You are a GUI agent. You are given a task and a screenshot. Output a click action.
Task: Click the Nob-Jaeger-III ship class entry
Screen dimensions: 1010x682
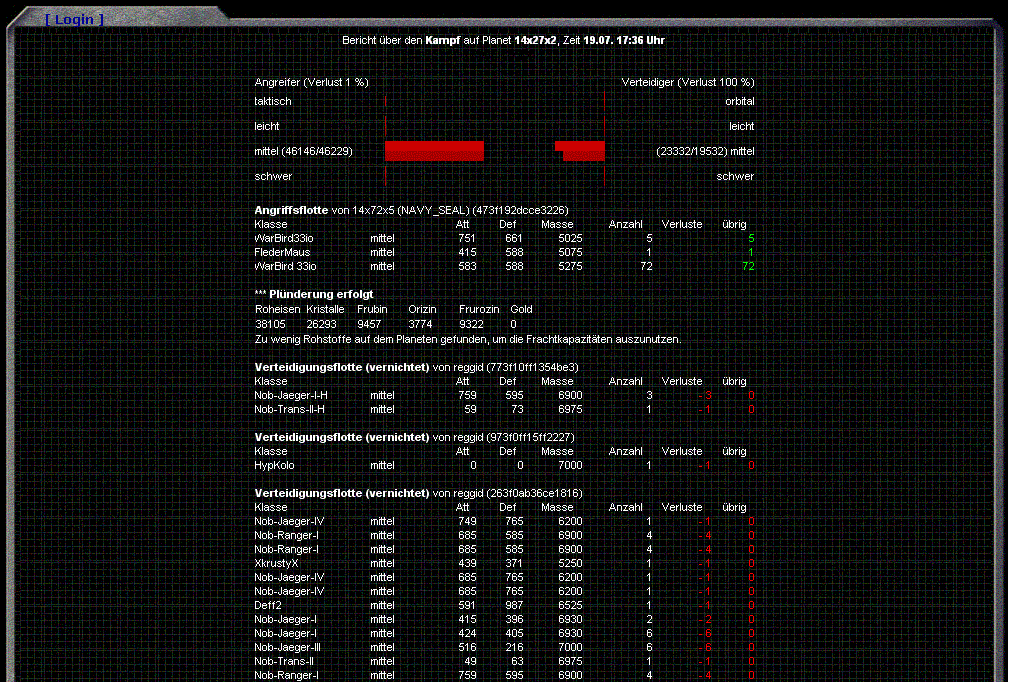click(x=288, y=647)
